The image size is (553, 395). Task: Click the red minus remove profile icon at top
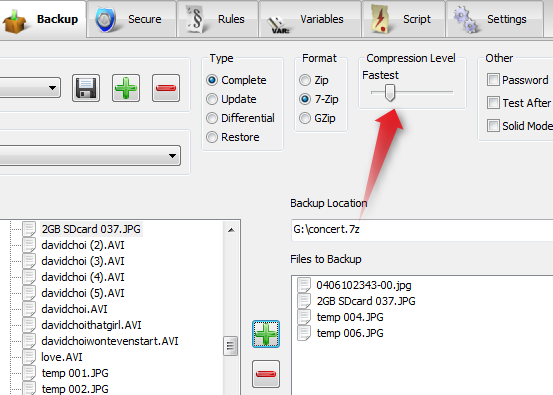166,88
